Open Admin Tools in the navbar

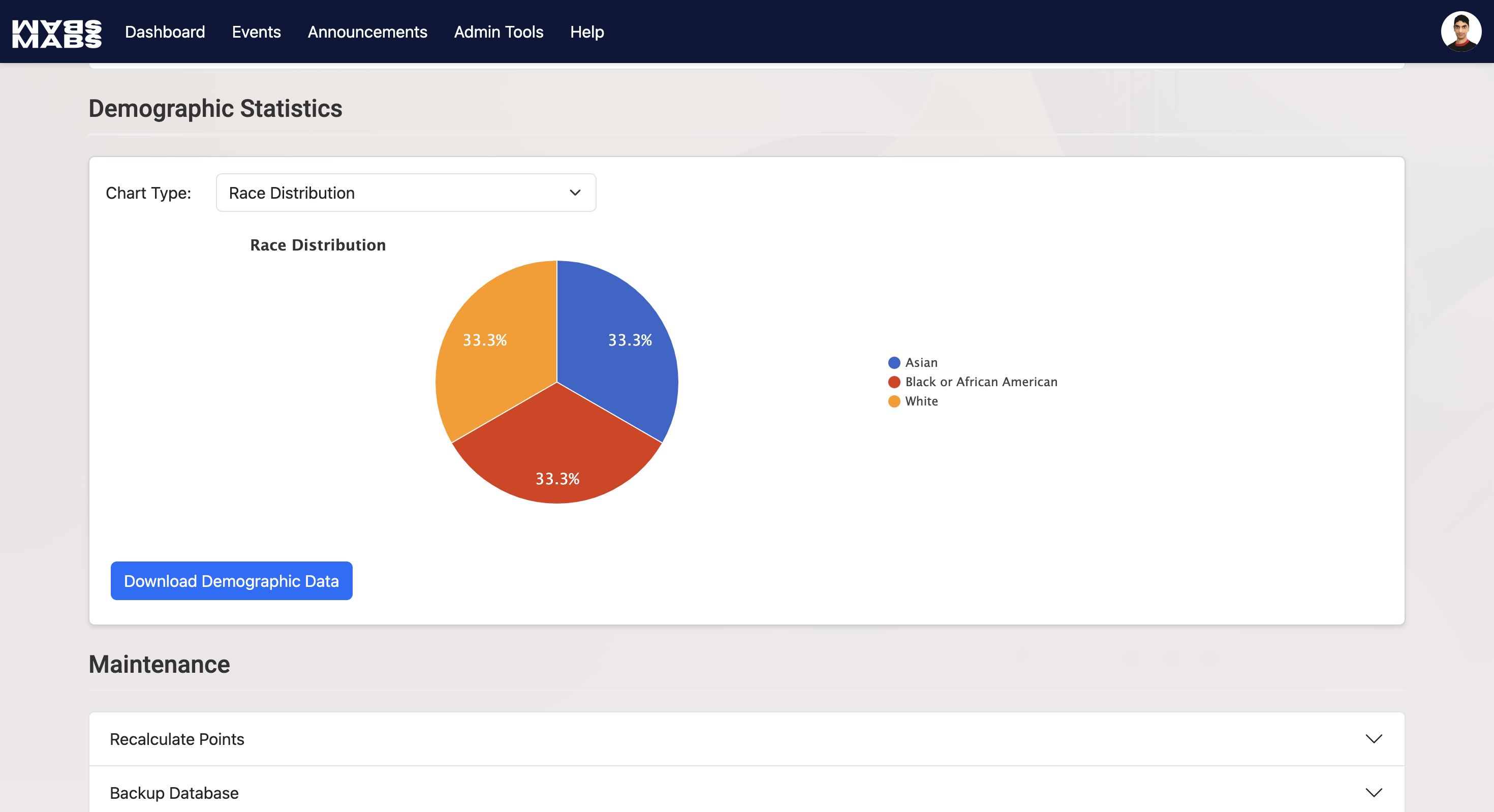click(498, 32)
